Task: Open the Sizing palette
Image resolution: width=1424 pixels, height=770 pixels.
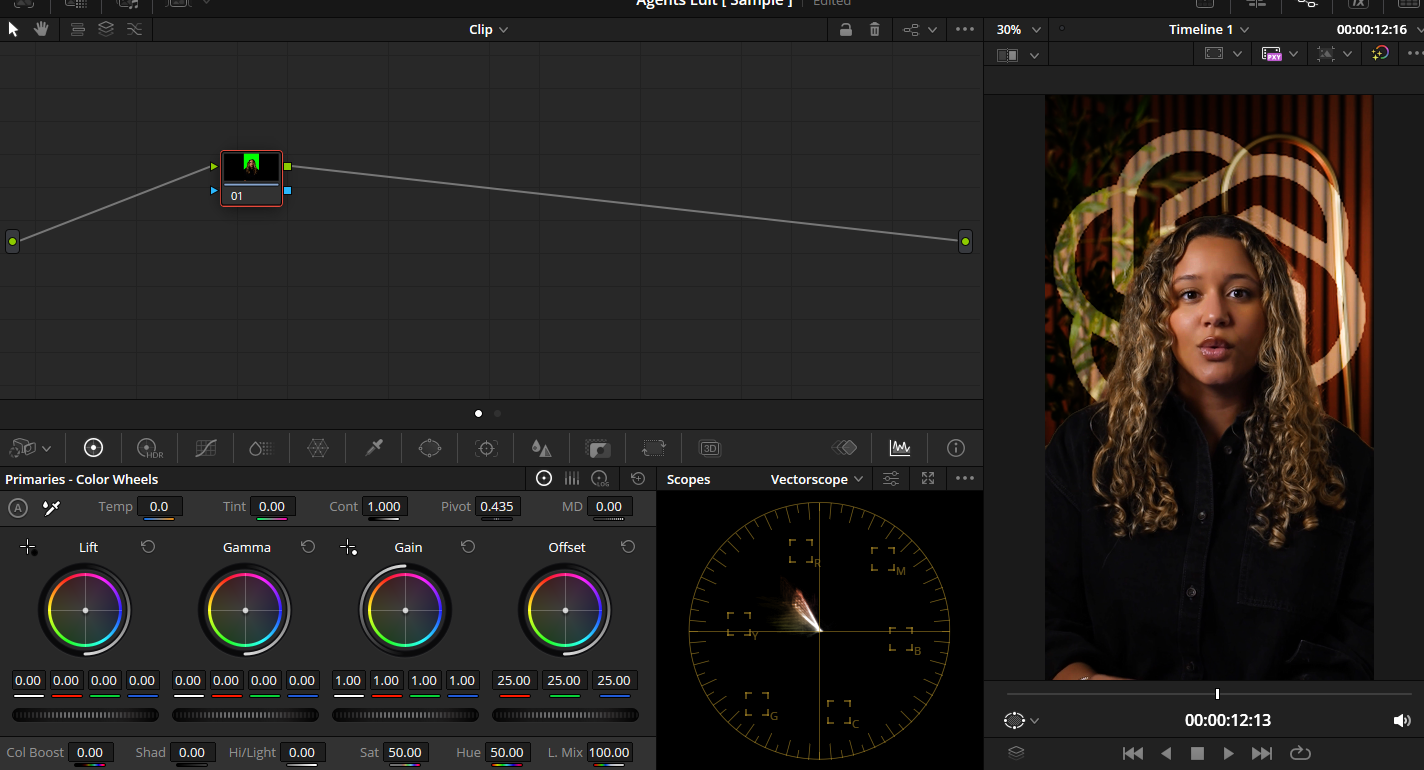Action: 654,448
